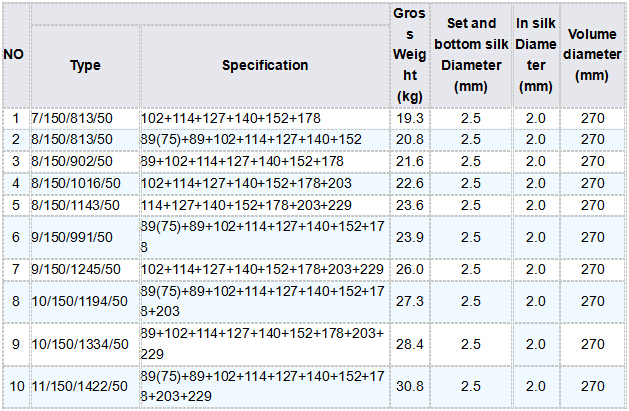The image size is (629, 411).
Task: Select the Gross Weight header cell
Action: click(408, 54)
